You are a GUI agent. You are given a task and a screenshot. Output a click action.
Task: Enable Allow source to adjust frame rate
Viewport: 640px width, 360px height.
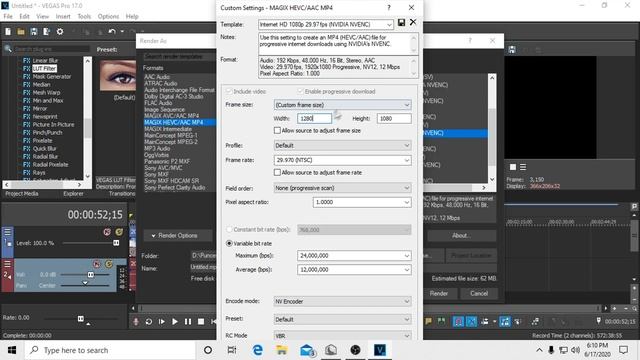[x=277, y=173]
